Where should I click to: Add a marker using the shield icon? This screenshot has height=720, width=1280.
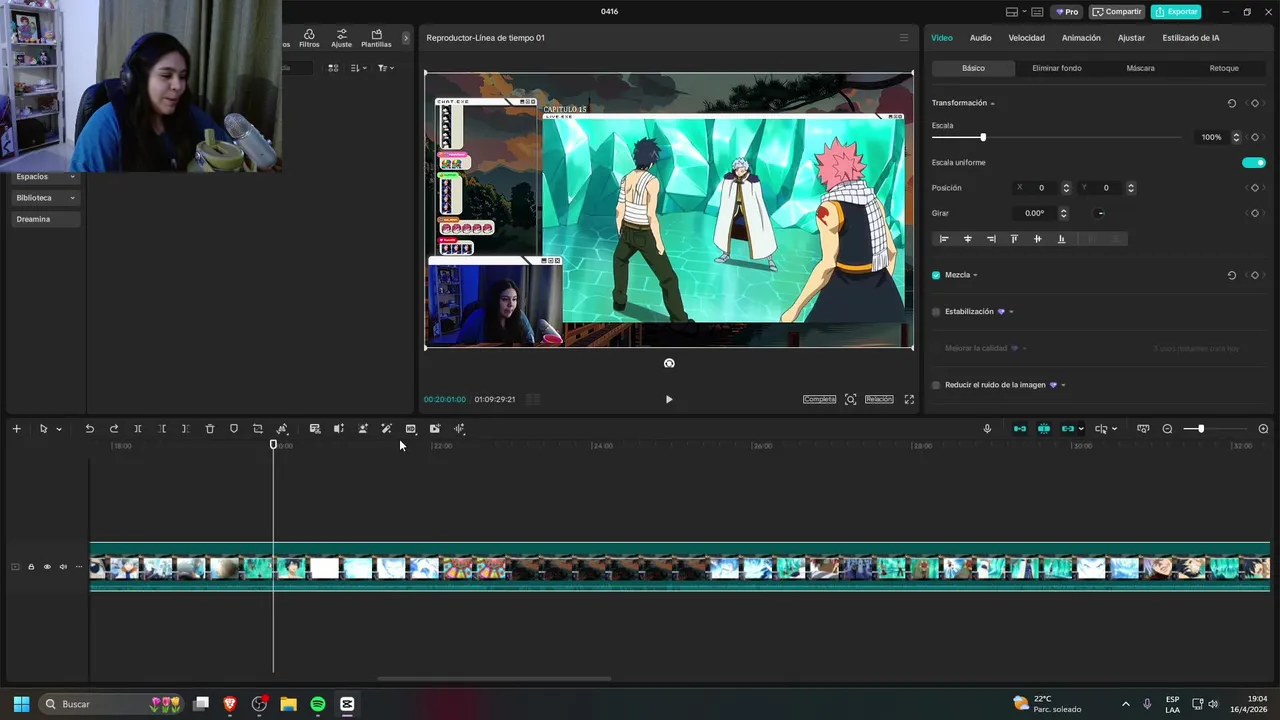click(x=234, y=429)
